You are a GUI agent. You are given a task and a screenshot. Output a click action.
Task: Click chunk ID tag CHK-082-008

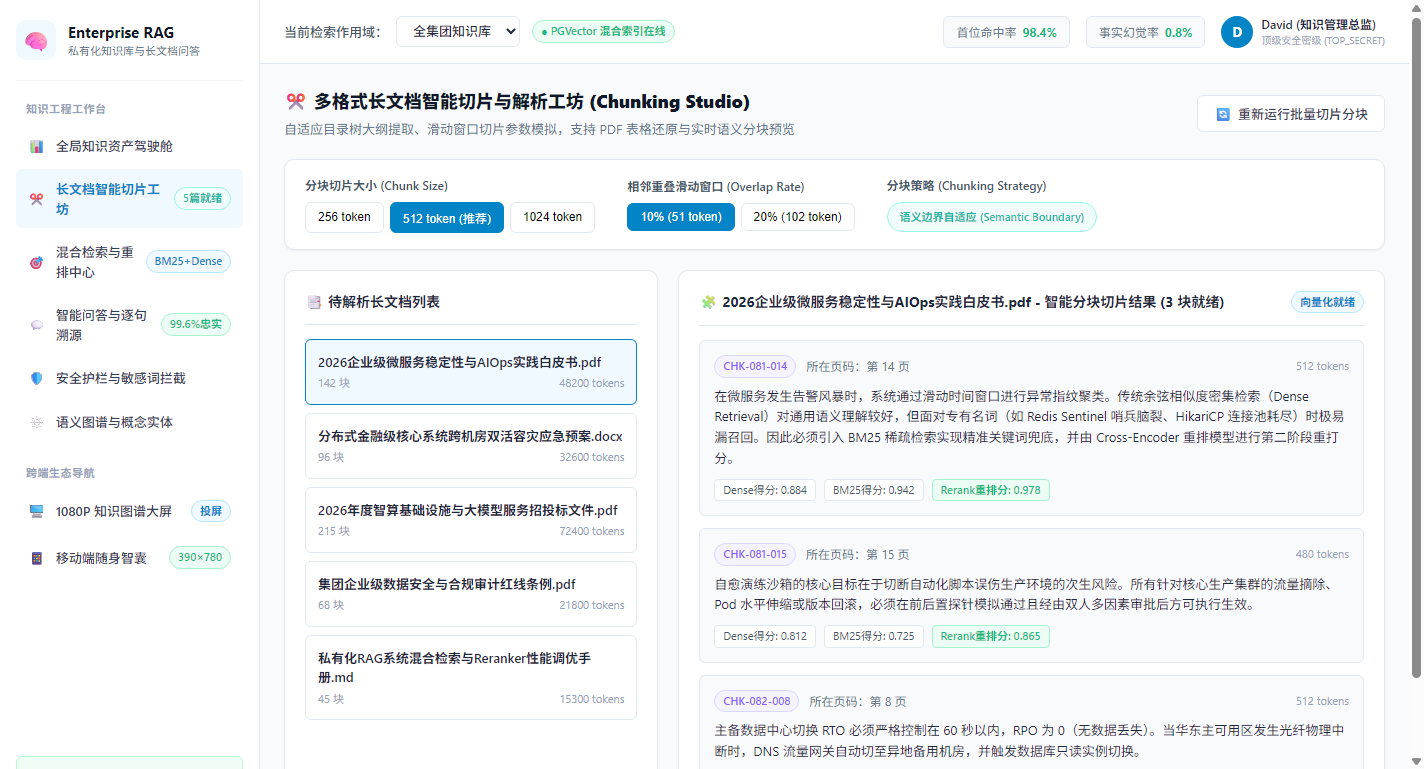click(757, 701)
